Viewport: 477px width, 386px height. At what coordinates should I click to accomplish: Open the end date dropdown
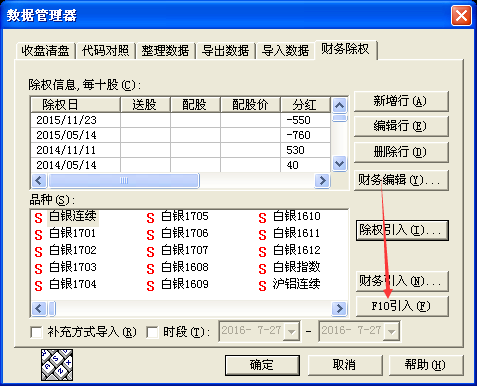(391, 331)
